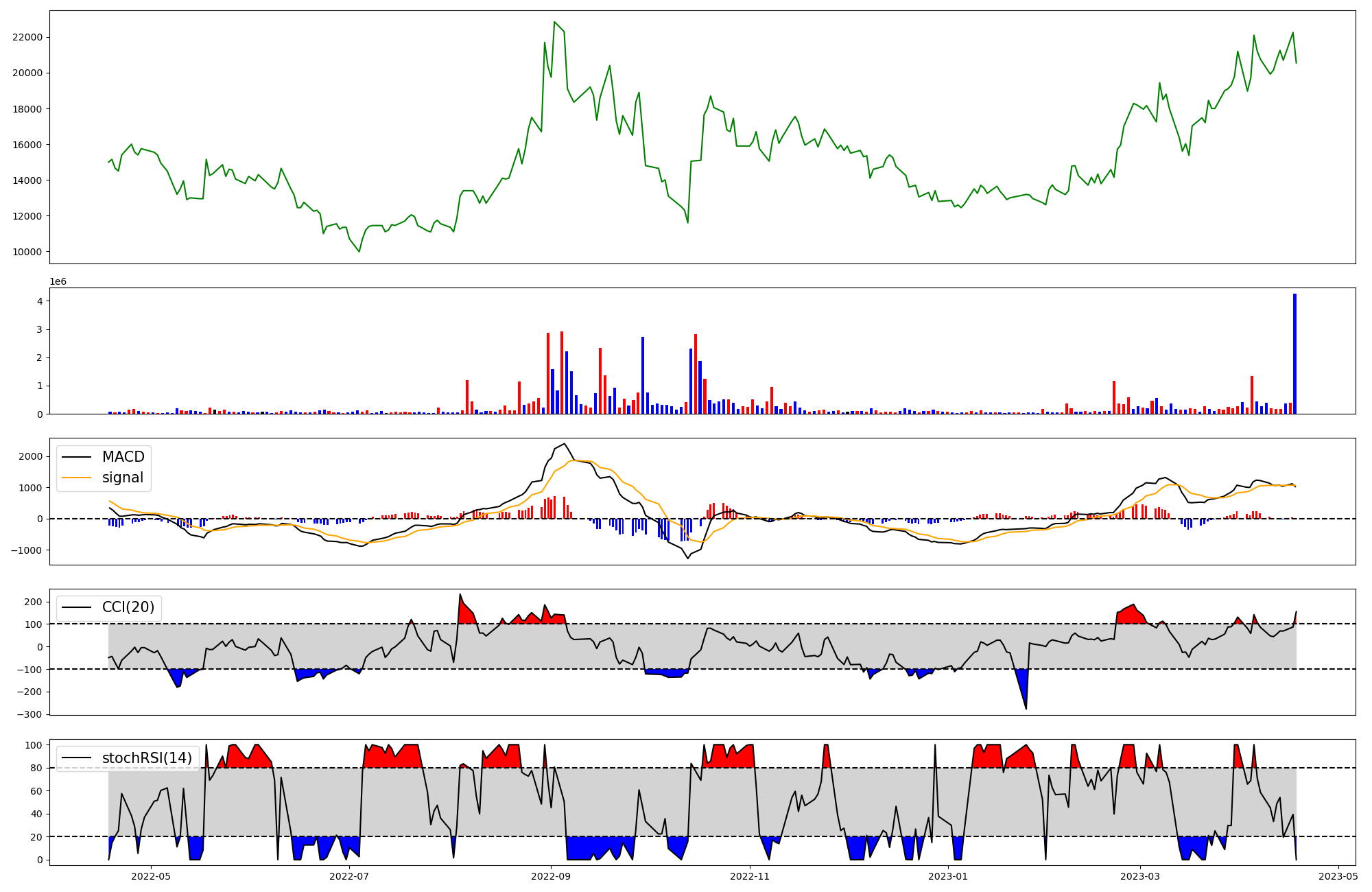
Task: Click the MACD legend label
Action: click(x=123, y=457)
